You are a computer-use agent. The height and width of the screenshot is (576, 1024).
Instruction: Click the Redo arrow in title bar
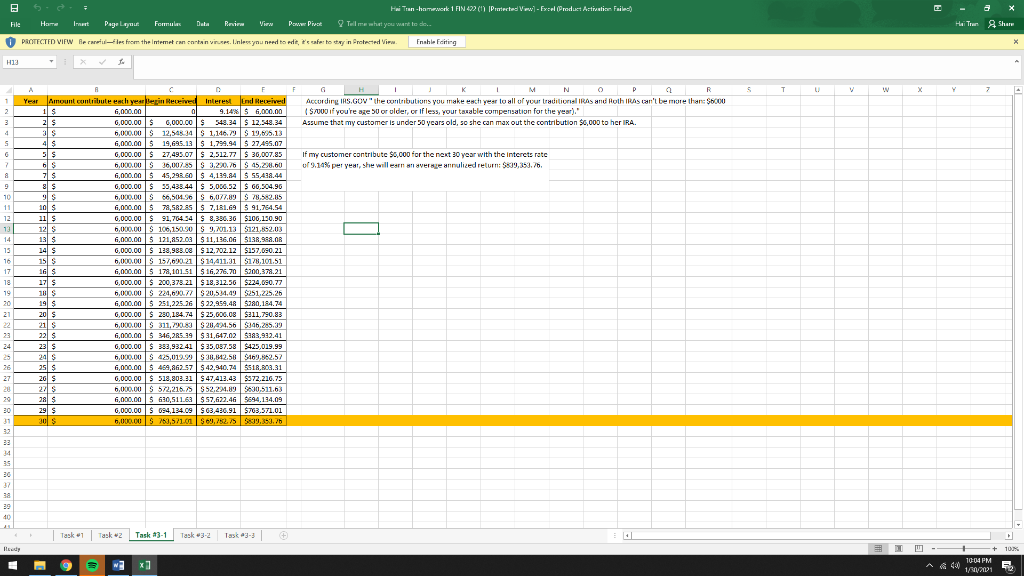coord(61,8)
